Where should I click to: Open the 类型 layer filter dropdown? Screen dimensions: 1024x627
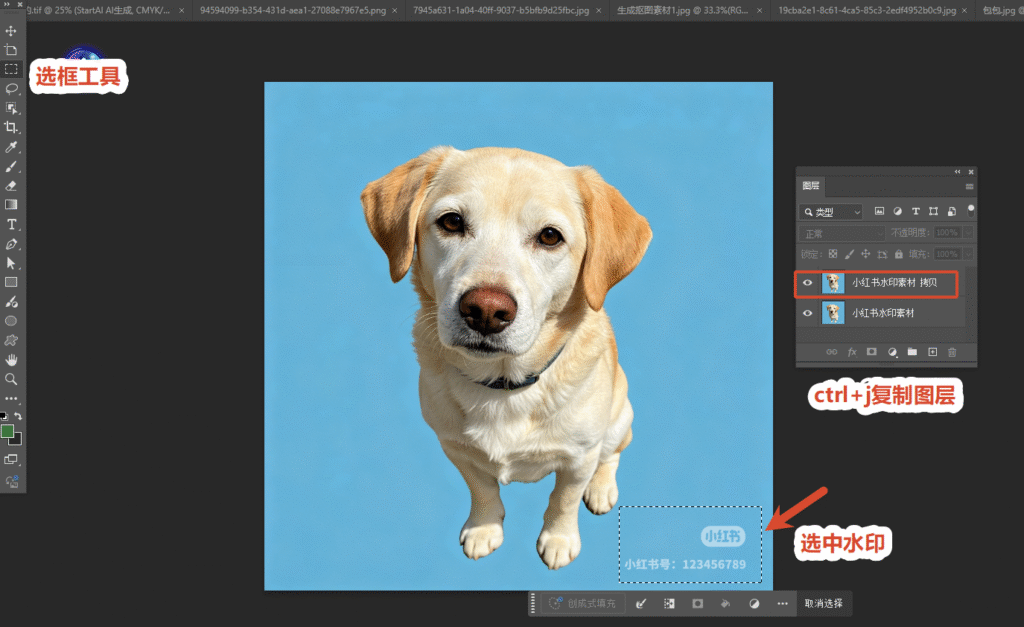831,212
